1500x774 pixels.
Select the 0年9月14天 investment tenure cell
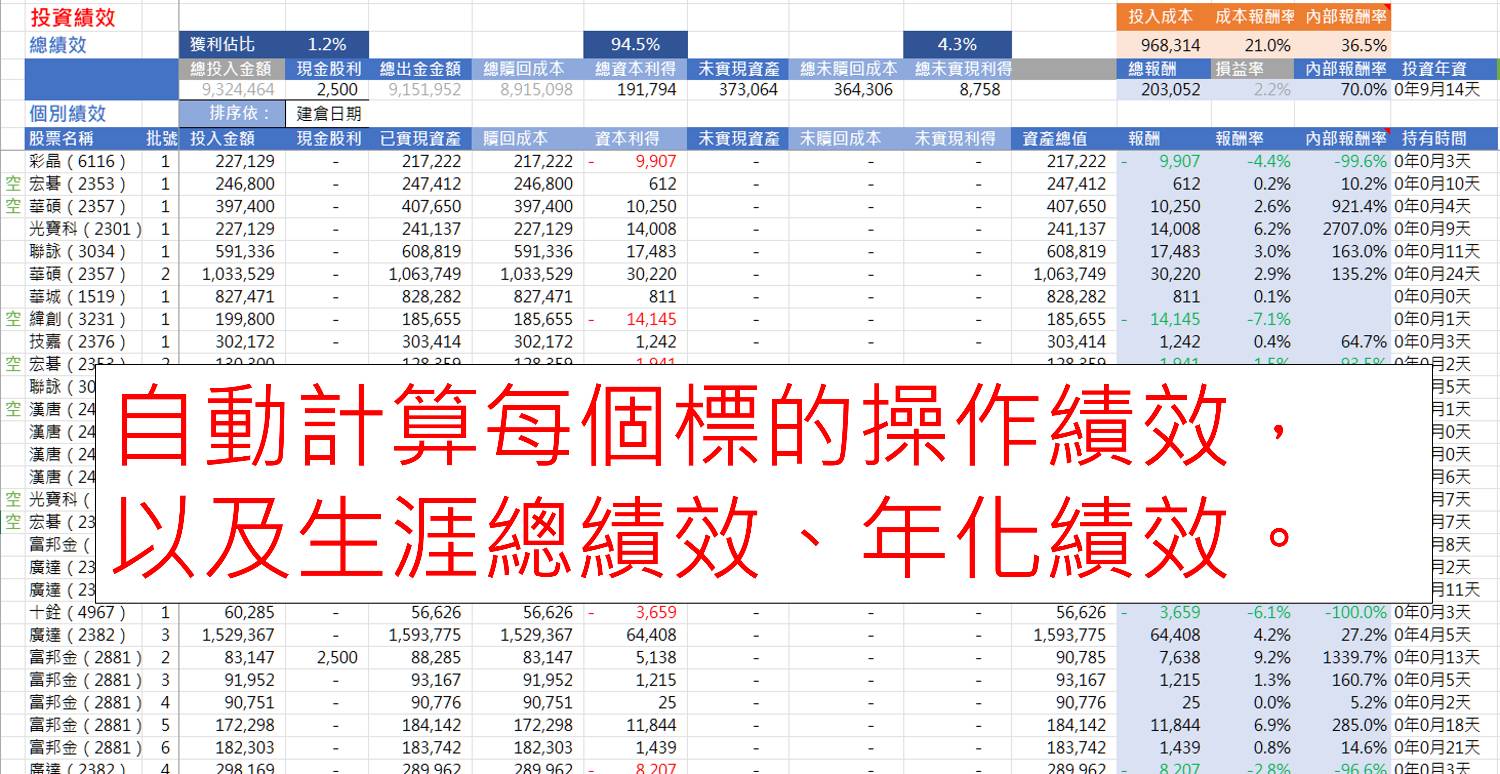click(1435, 89)
